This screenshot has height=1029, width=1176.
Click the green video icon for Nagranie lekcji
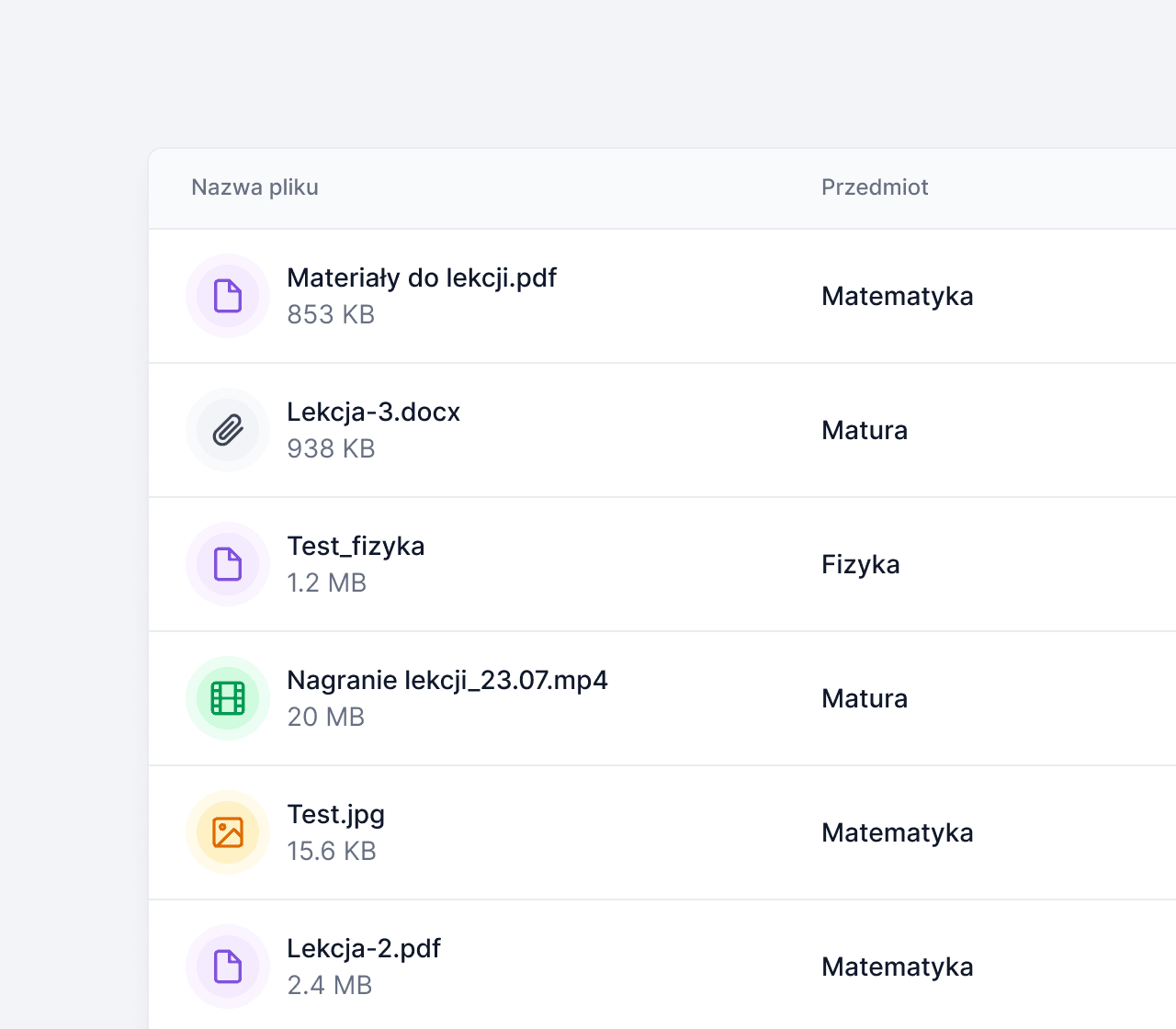[x=228, y=698]
